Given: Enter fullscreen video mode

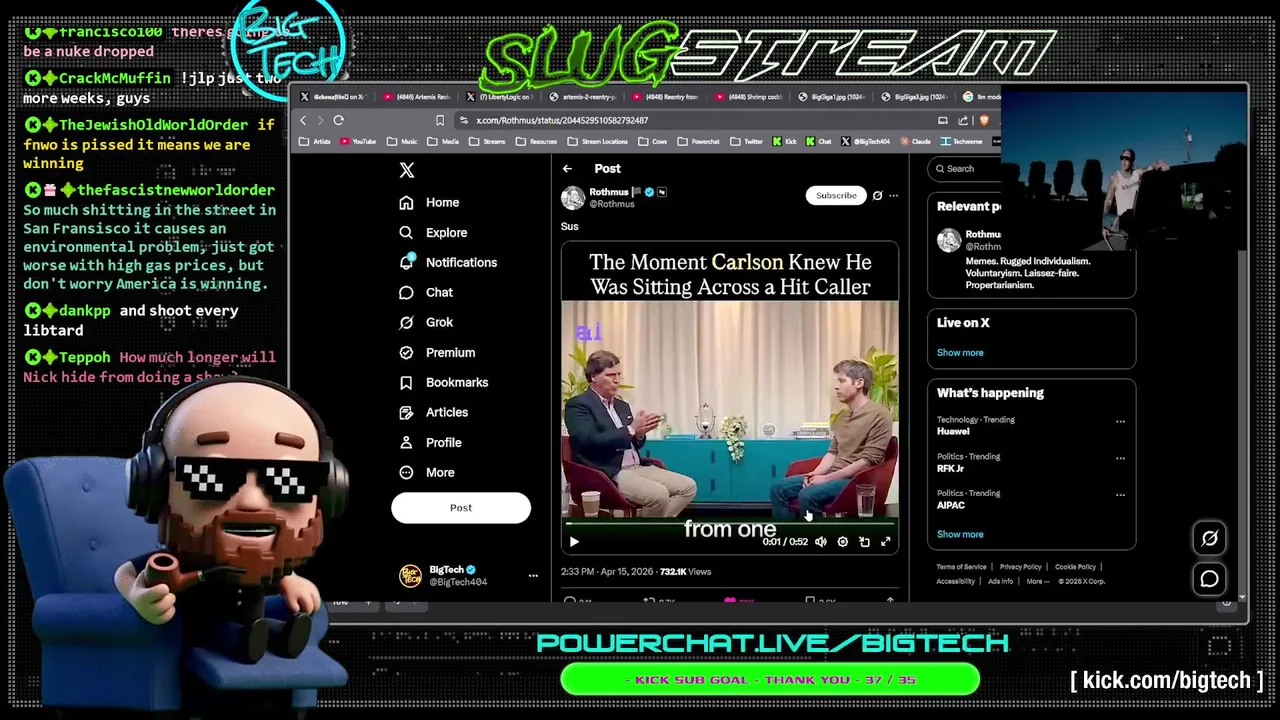Looking at the screenshot, I should pos(886,542).
